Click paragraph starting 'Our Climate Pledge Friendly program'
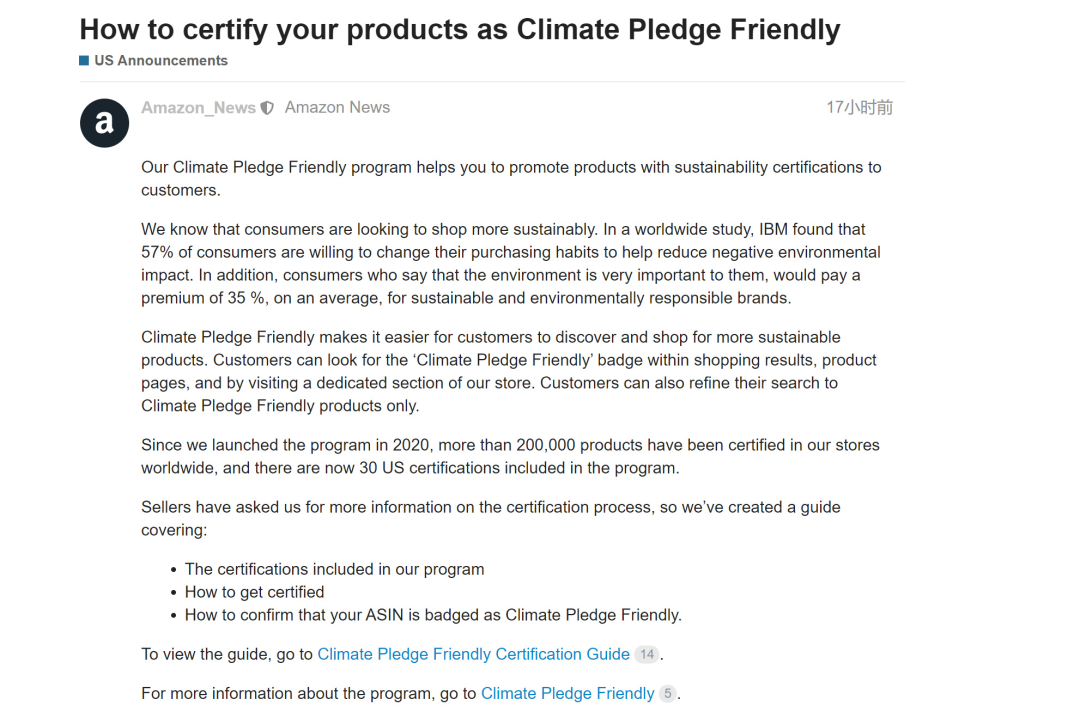The height and width of the screenshot is (718, 1080). pyautogui.click(x=511, y=178)
